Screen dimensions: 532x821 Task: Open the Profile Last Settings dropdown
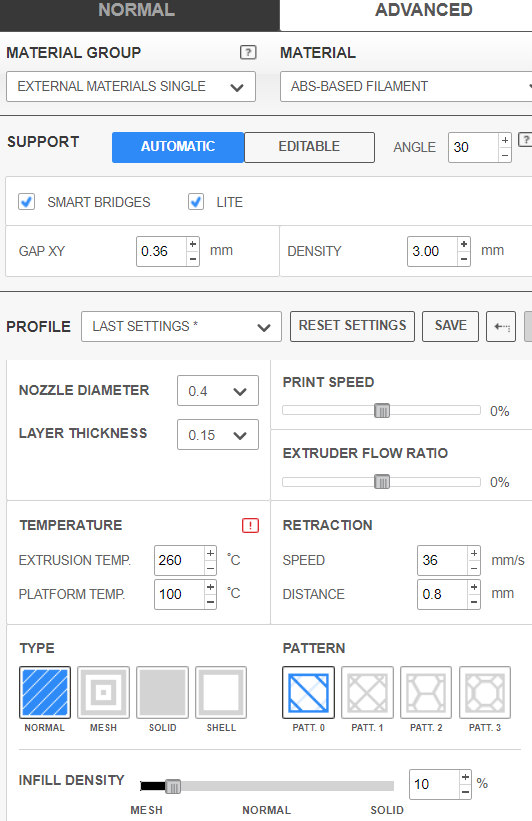(181, 327)
